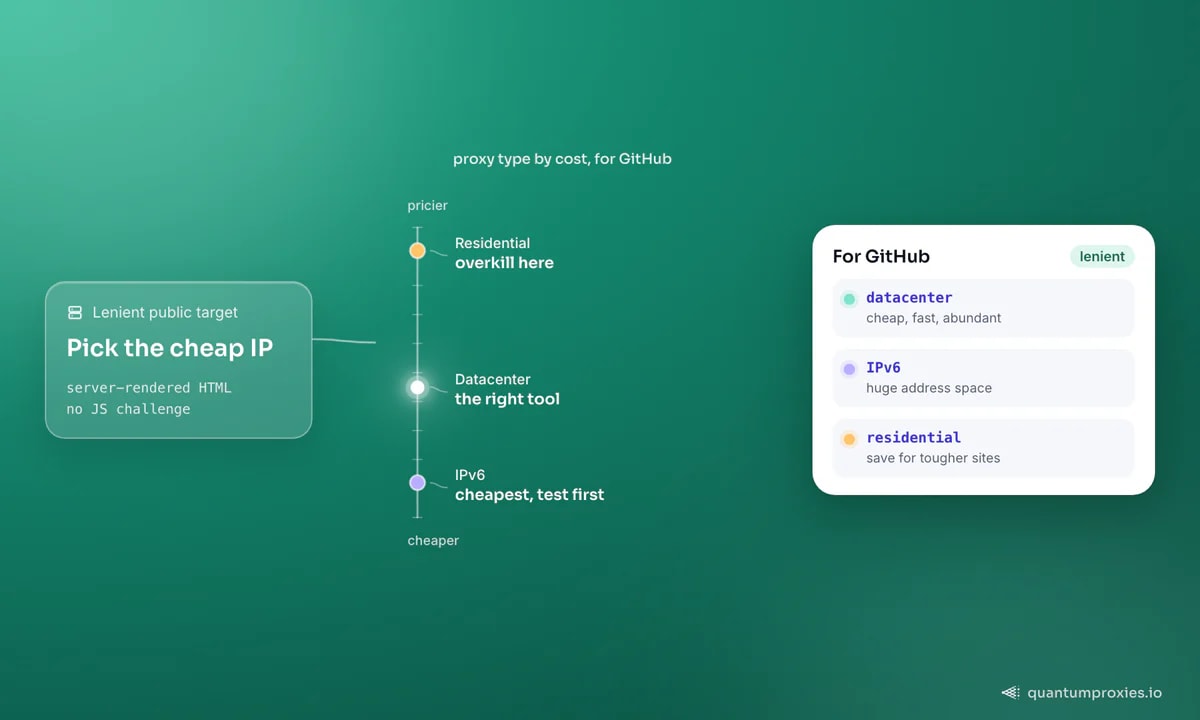Click the 'the right tool' caption
Viewport: 1200px width, 720px height.
507,399
